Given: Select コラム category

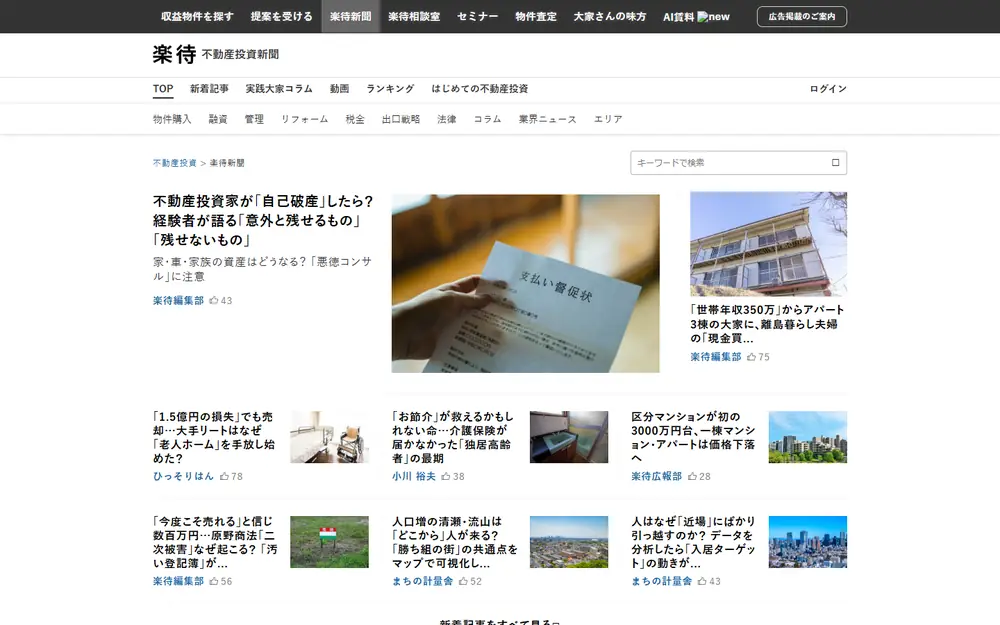Looking at the screenshot, I should (487, 119).
